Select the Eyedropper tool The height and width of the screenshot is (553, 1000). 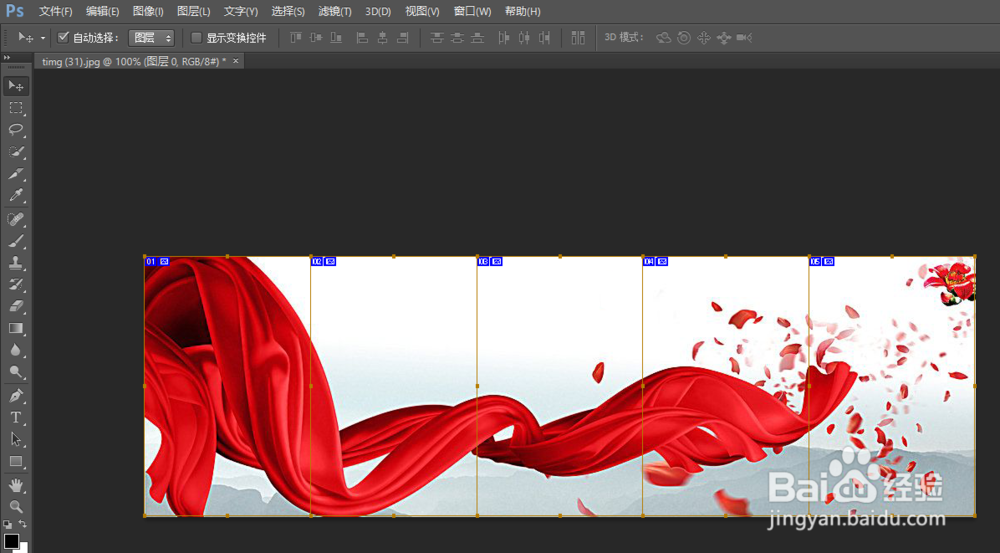[16, 195]
